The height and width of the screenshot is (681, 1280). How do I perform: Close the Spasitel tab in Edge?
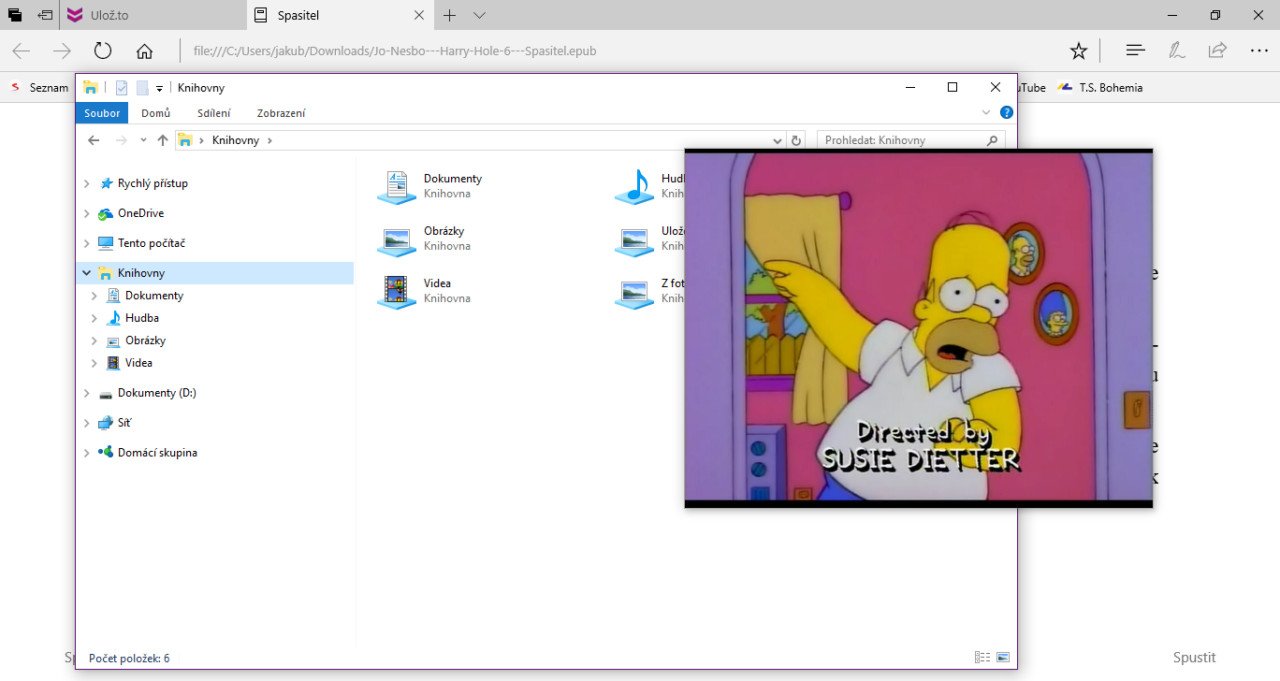tap(420, 15)
